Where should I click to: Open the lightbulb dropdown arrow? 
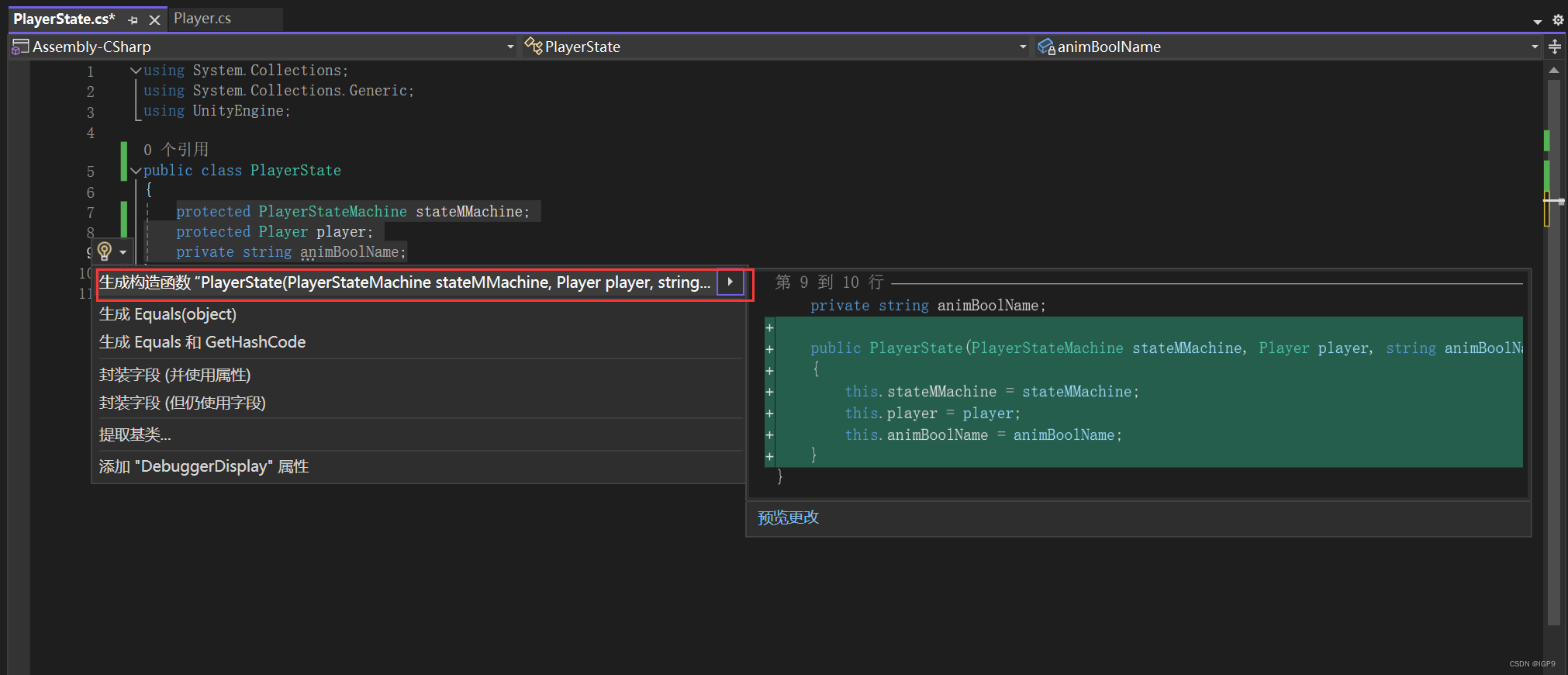[x=123, y=252]
